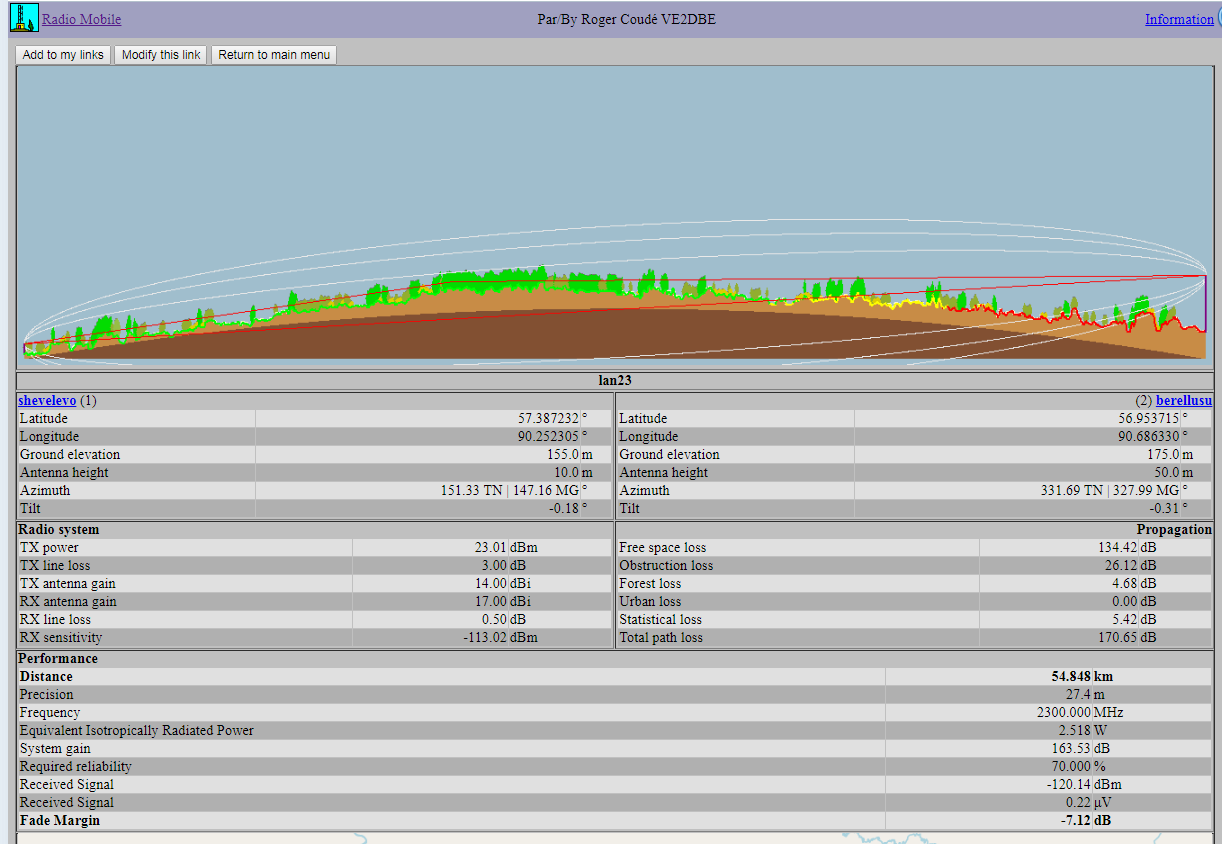Image resolution: width=1222 pixels, height=844 pixels.
Task: Click the Frequency value 2300.000 MHz
Action: tap(1063, 712)
